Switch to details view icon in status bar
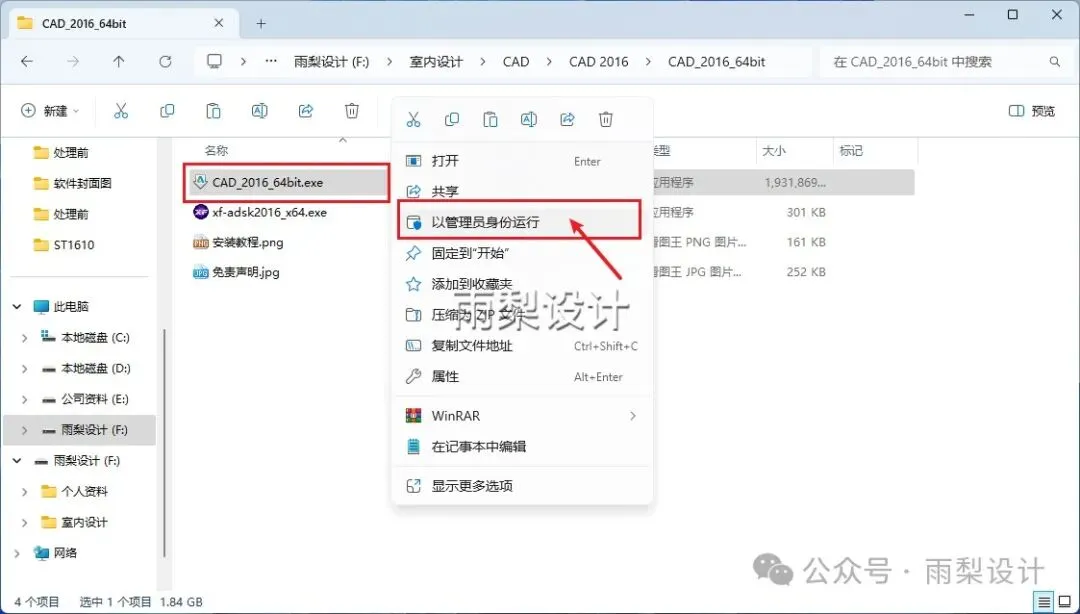The height and width of the screenshot is (614, 1080). point(1045,602)
